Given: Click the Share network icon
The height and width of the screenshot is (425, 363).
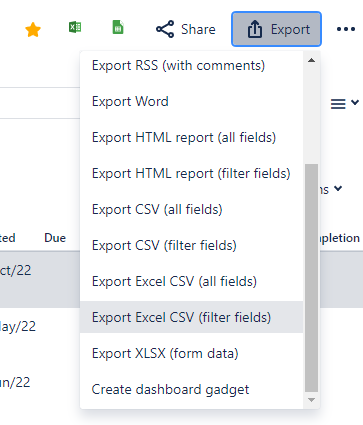Looking at the screenshot, I should (165, 29).
